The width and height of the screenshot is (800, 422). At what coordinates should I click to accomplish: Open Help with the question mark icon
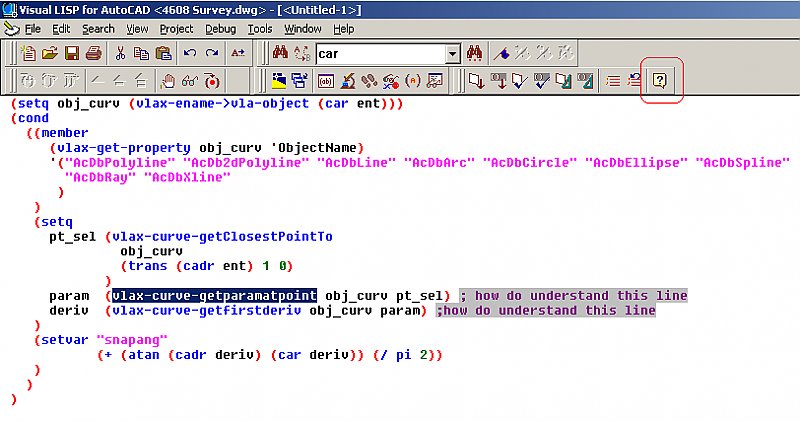[x=660, y=81]
